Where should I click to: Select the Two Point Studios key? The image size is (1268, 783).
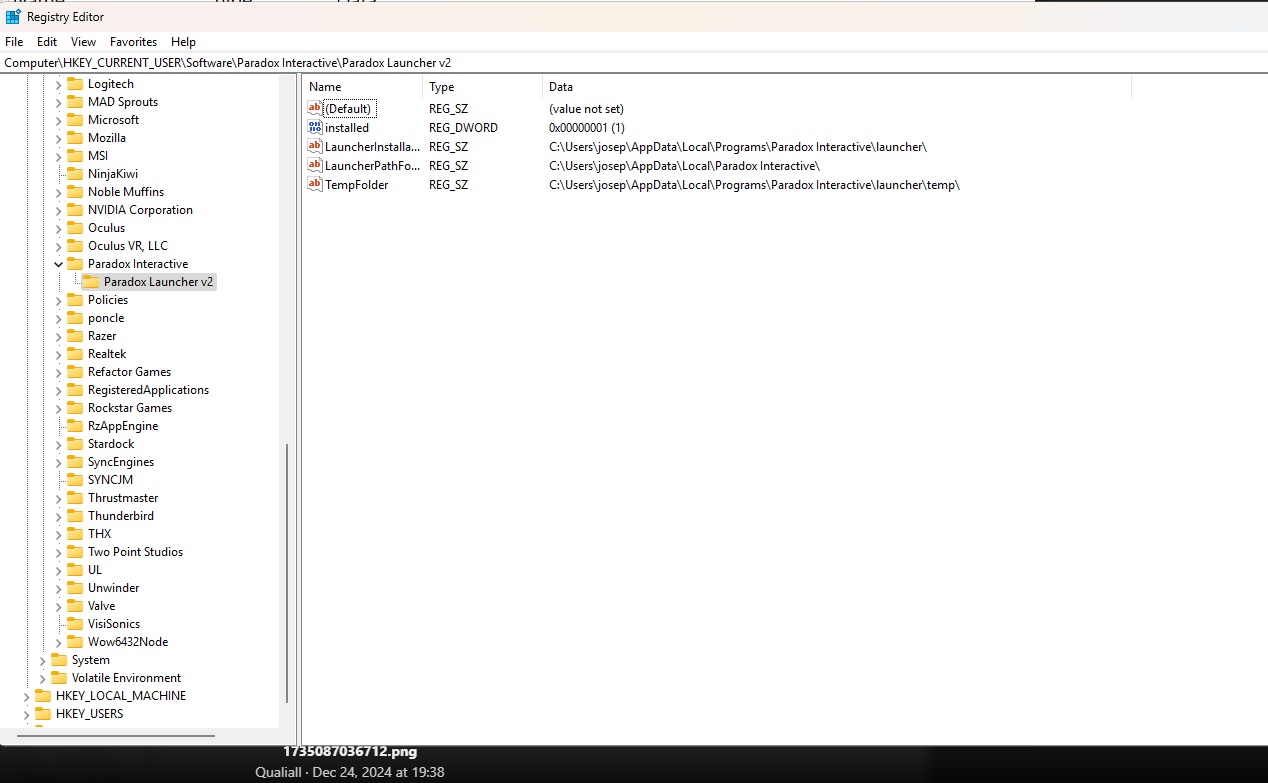click(135, 552)
